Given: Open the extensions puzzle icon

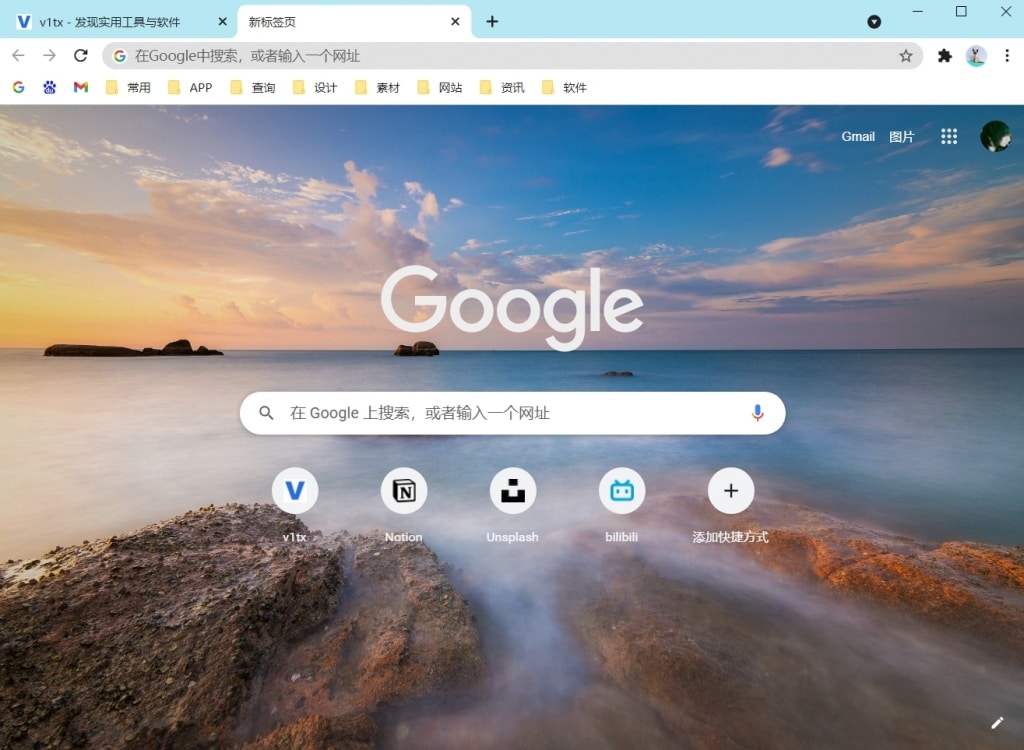Looking at the screenshot, I should pos(944,56).
